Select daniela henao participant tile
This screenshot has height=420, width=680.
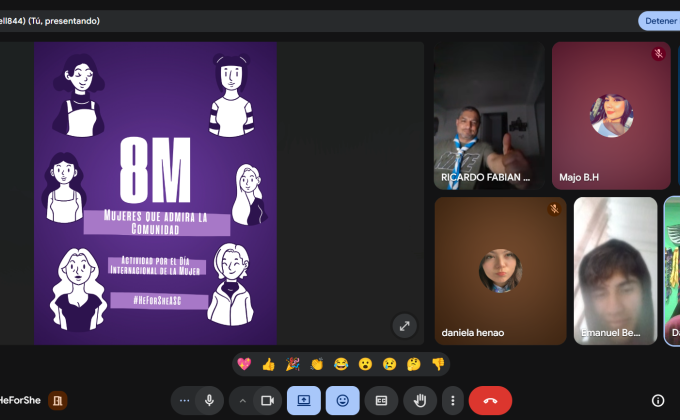point(500,270)
